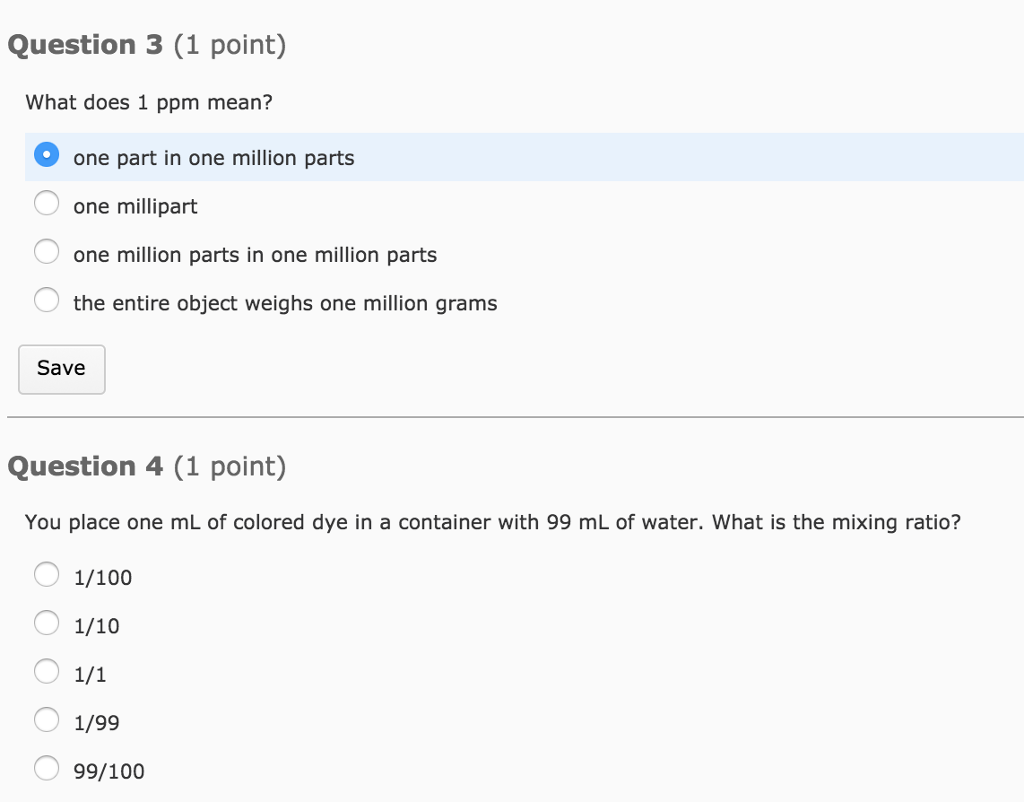Select "the entire object weighs one million grams"
The height and width of the screenshot is (802, 1024).
(46, 299)
